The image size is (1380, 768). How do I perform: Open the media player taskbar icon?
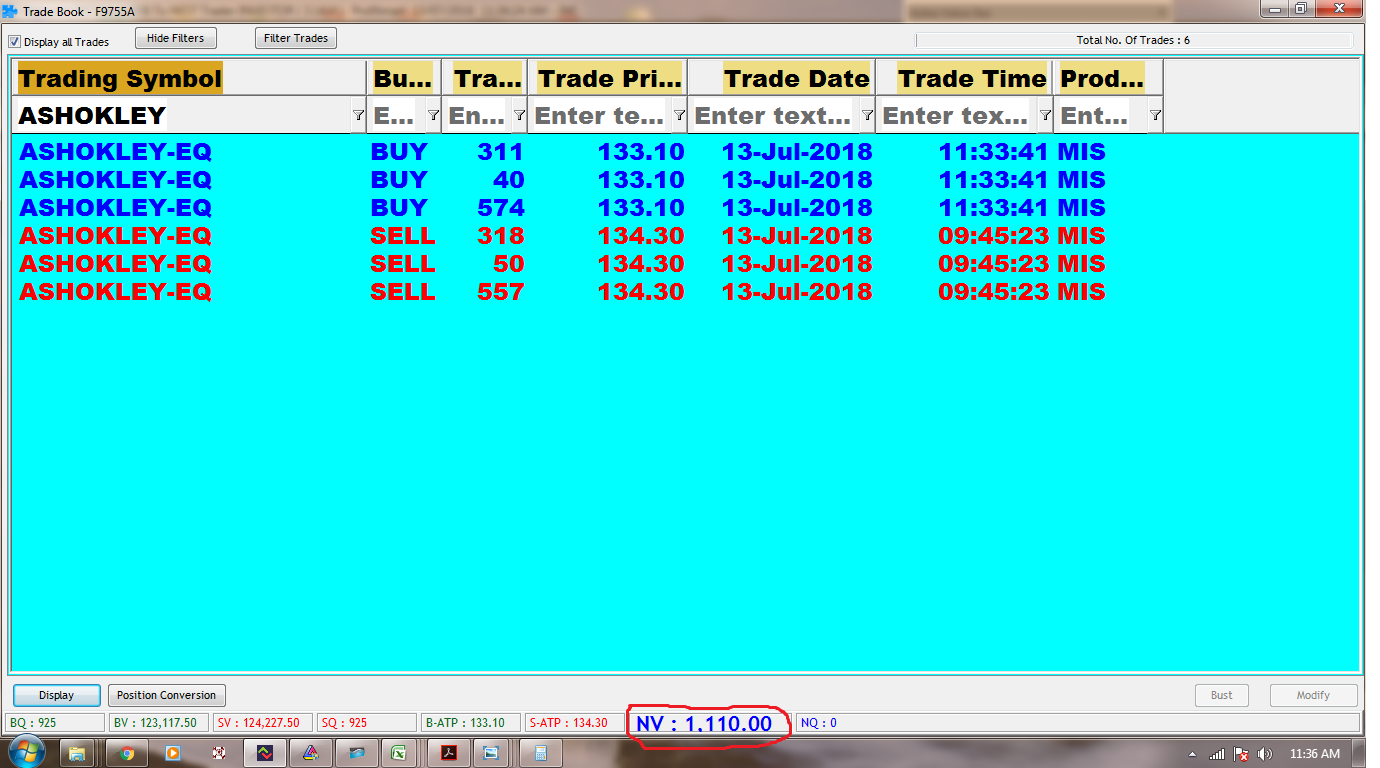(173, 753)
